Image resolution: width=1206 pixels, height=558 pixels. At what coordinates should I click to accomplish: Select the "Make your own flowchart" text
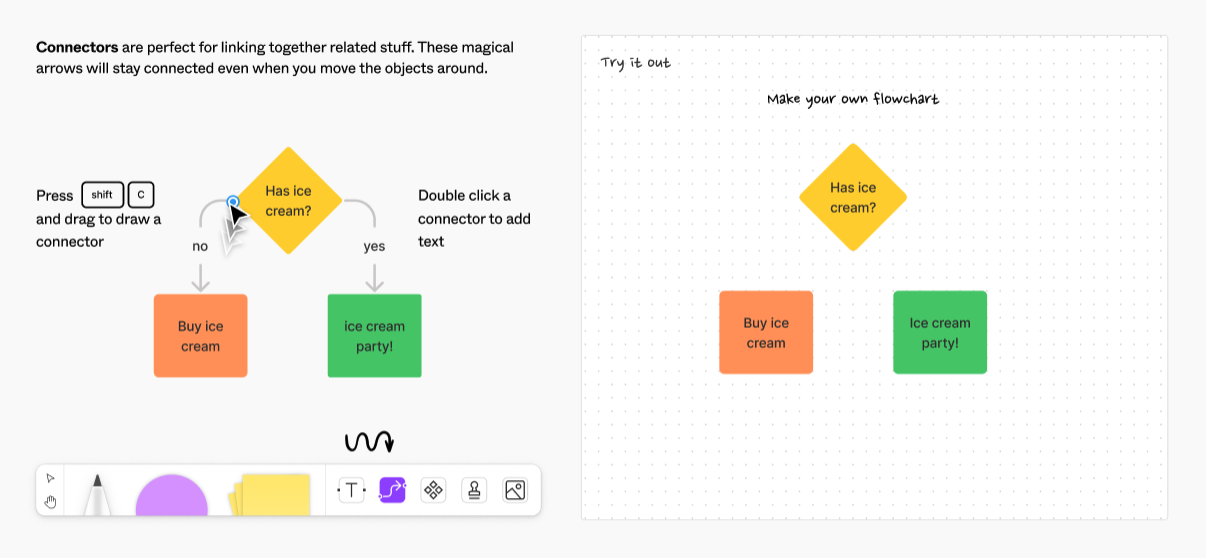853,99
